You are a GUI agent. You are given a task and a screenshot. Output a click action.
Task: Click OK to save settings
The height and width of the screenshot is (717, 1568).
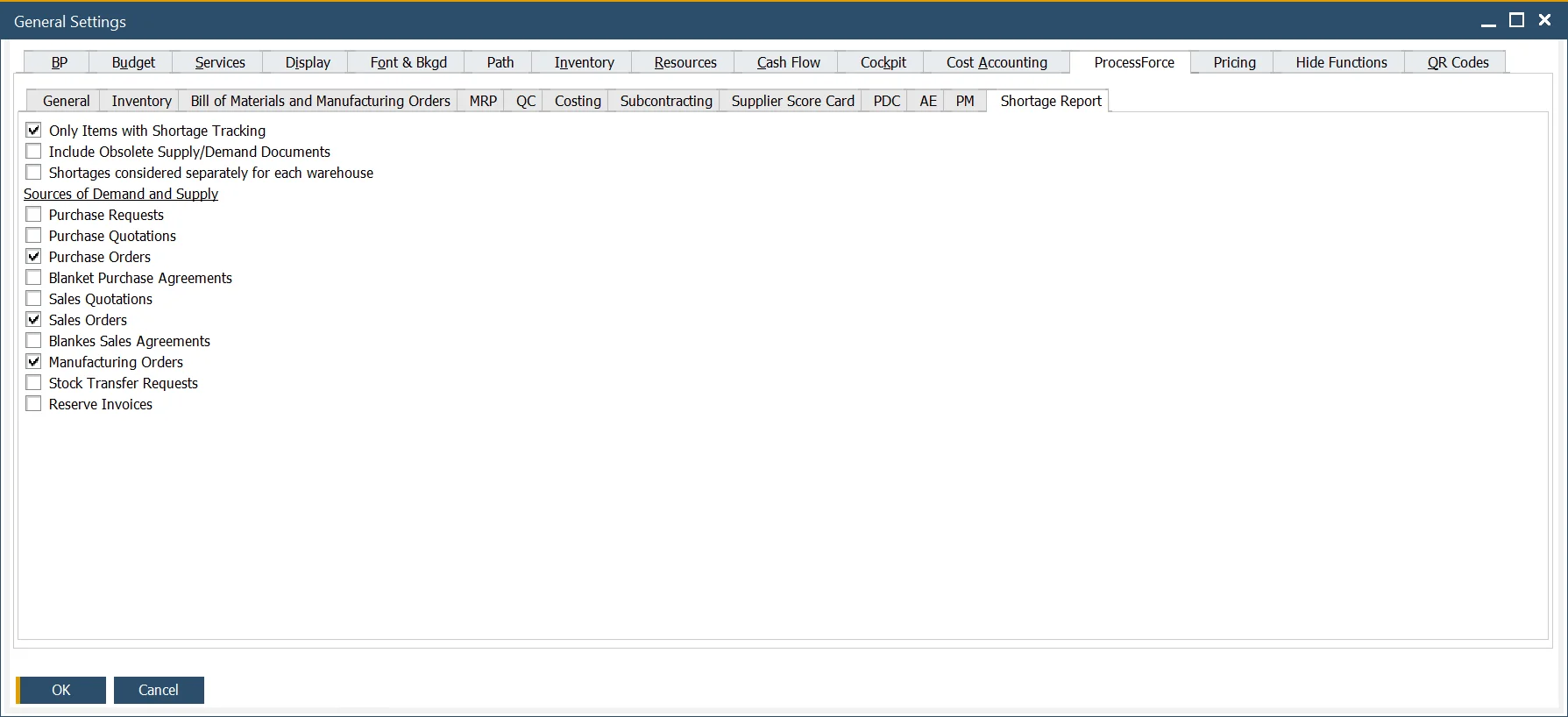click(x=61, y=690)
